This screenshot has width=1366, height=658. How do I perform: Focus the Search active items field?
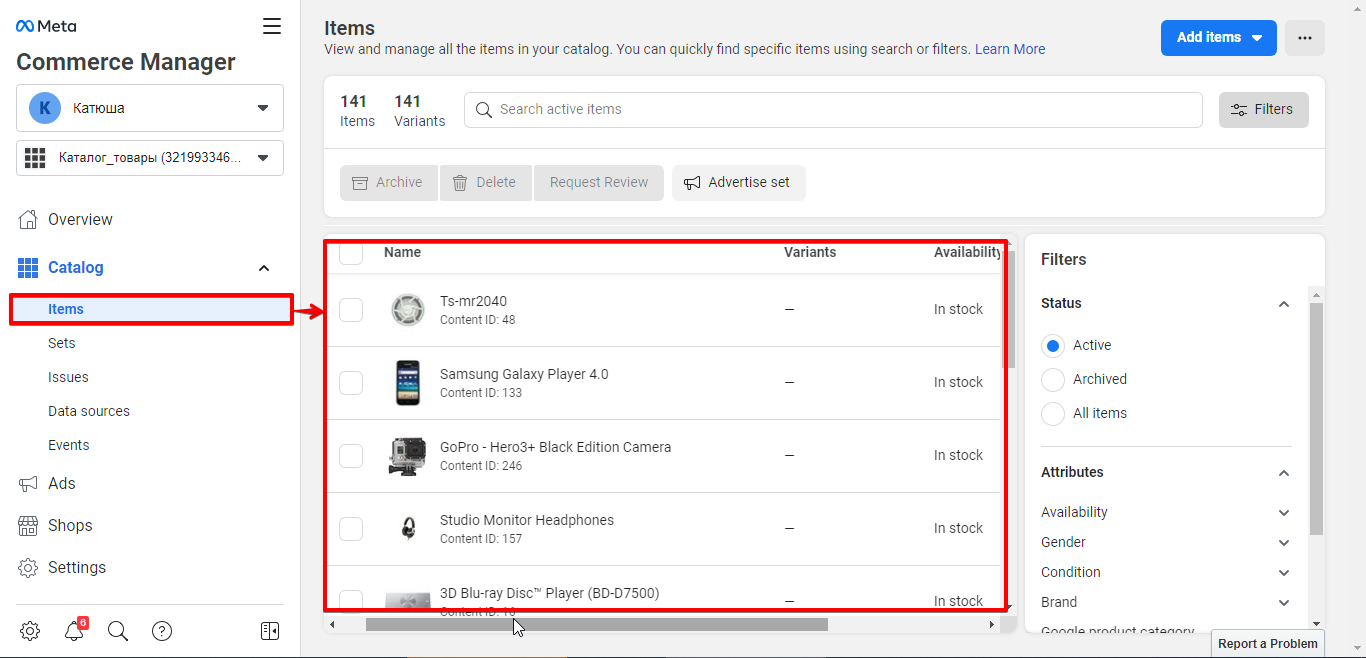pos(833,109)
